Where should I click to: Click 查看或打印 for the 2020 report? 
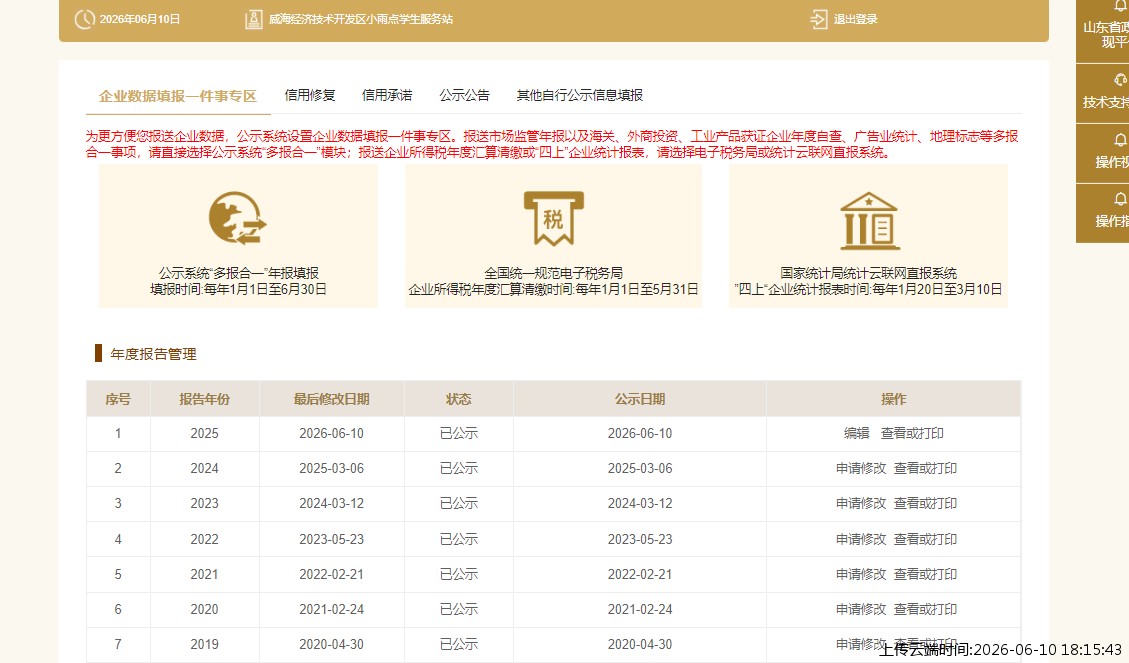[925, 609]
